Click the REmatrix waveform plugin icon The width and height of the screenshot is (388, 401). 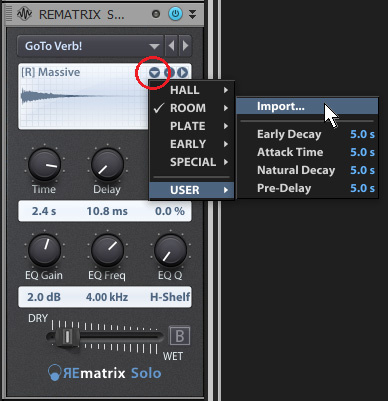click(24, 14)
